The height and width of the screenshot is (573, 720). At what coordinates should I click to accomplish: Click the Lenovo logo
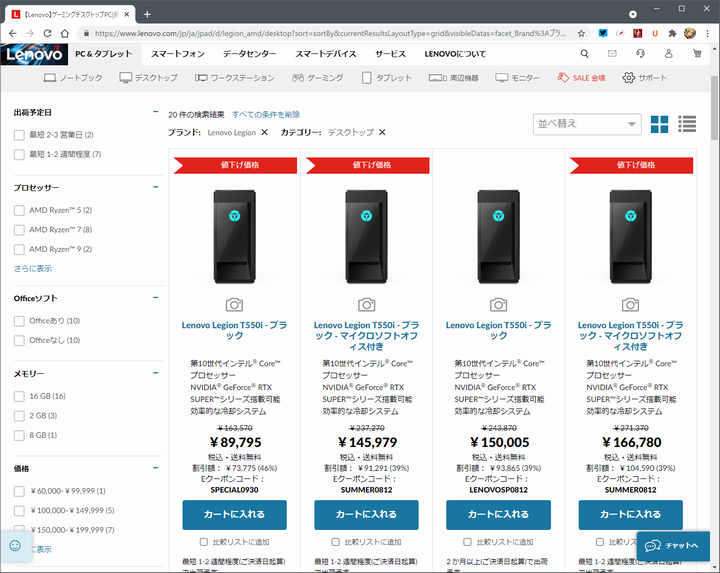pos(34,55)
